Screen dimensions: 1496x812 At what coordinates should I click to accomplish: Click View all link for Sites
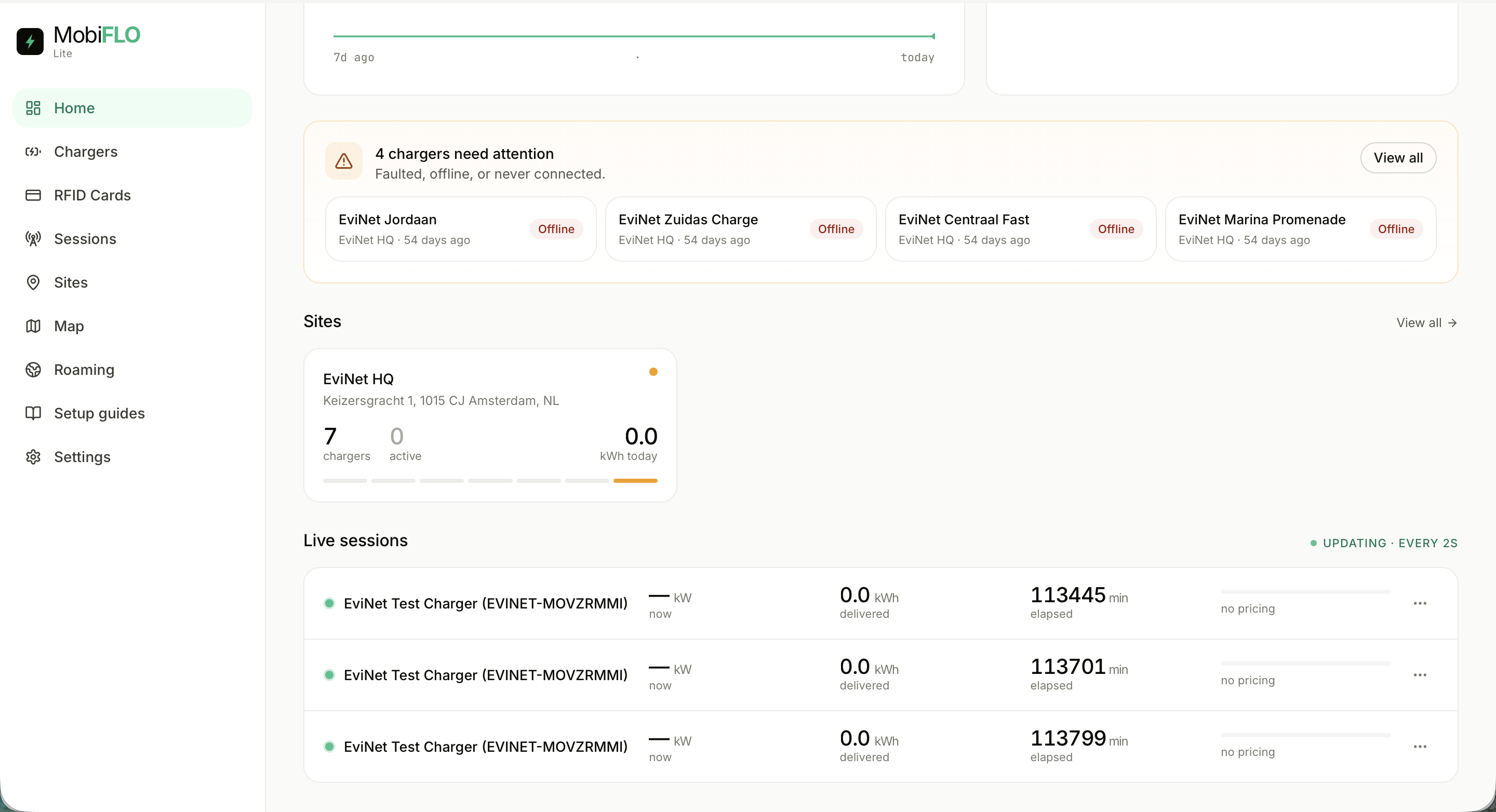coord(1426,323)
